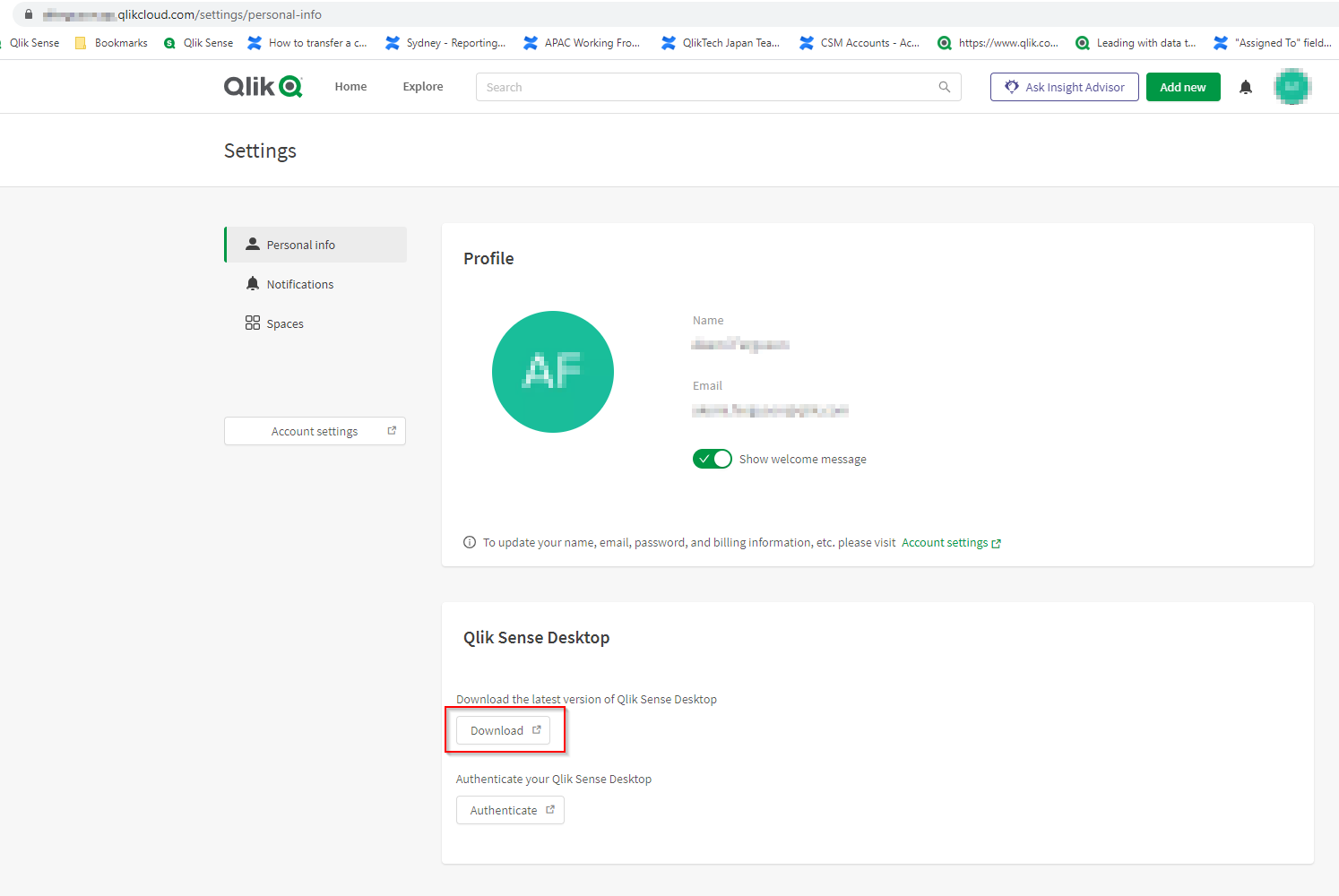This screenshot has height=896, width=1339.
Task: Open 'https://www.qlik.co...' bookmark
Action: [x=998, y=43]
